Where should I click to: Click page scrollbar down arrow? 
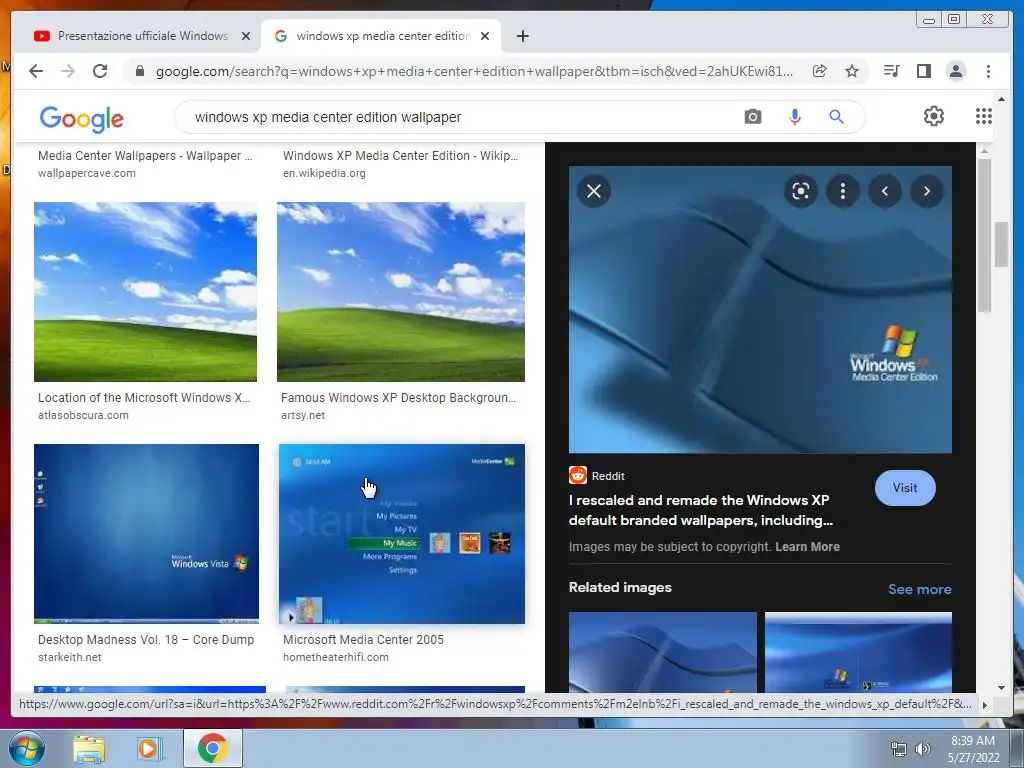pyautogui.click(x=1001, y=687)
